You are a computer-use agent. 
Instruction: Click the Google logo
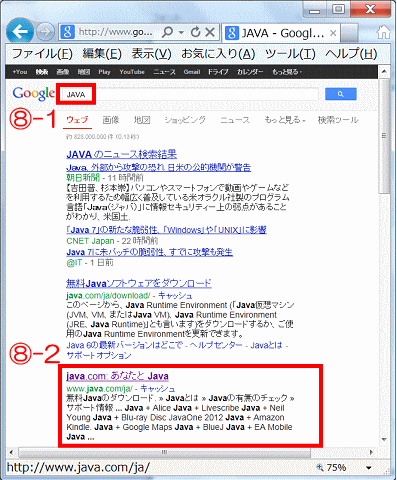tap(33, 94)
